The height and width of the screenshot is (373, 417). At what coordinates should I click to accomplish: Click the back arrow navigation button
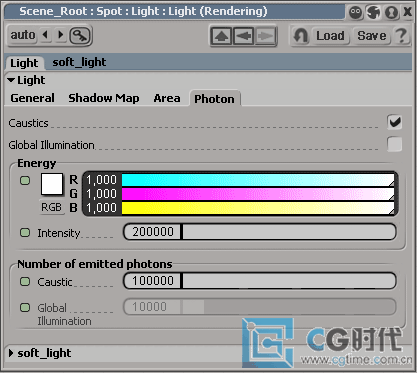click(x=243, y=36)
